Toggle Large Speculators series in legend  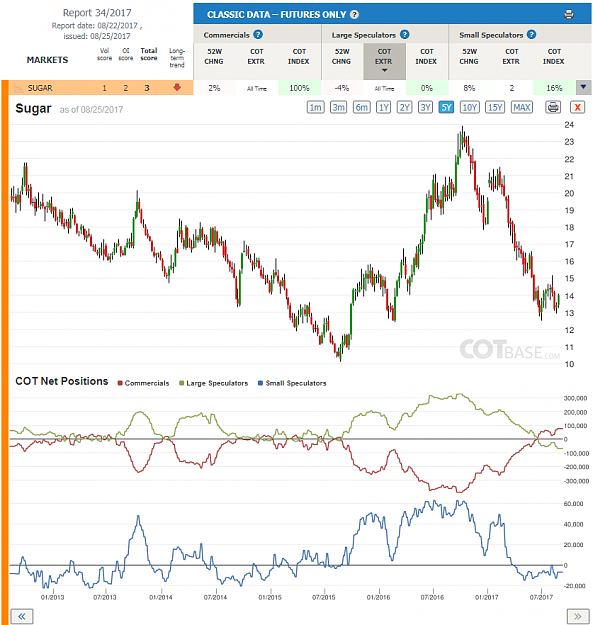(214, 383)
